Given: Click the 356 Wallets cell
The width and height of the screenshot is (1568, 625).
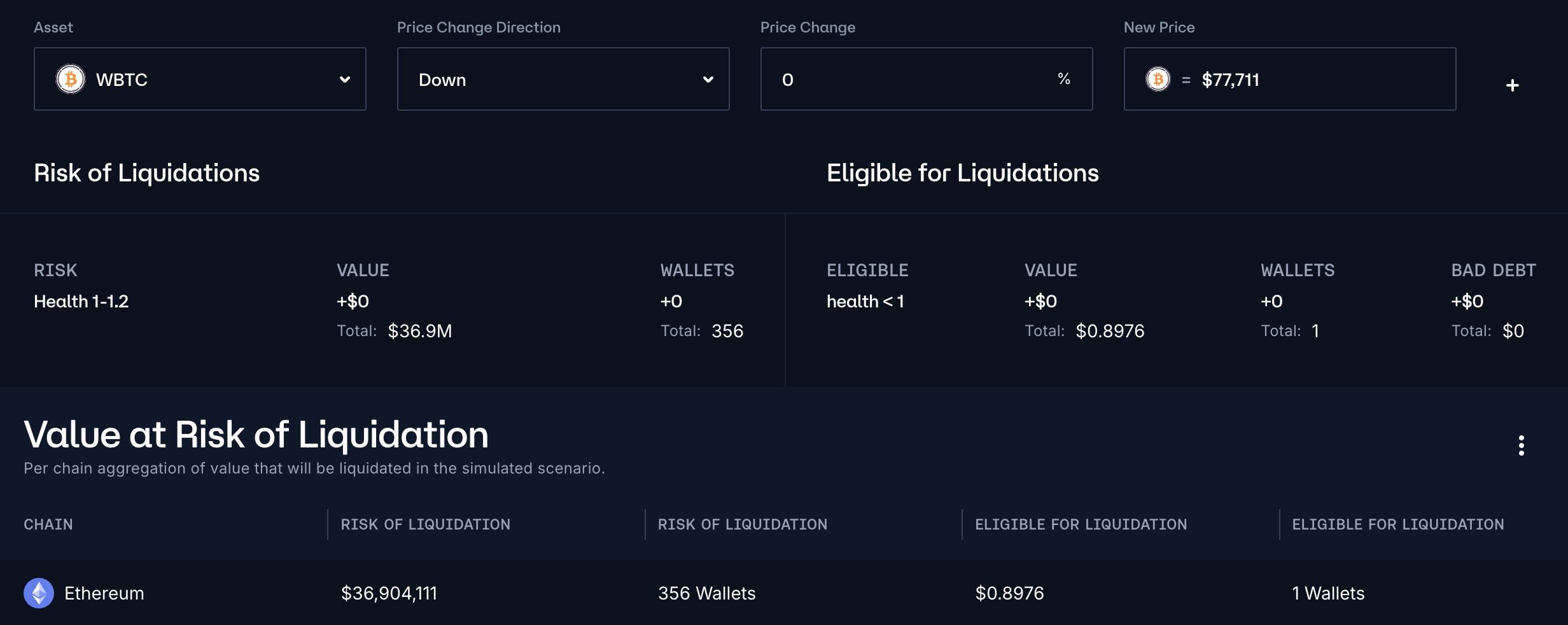Looking at the screenshot, I should [x=706, y=593].
